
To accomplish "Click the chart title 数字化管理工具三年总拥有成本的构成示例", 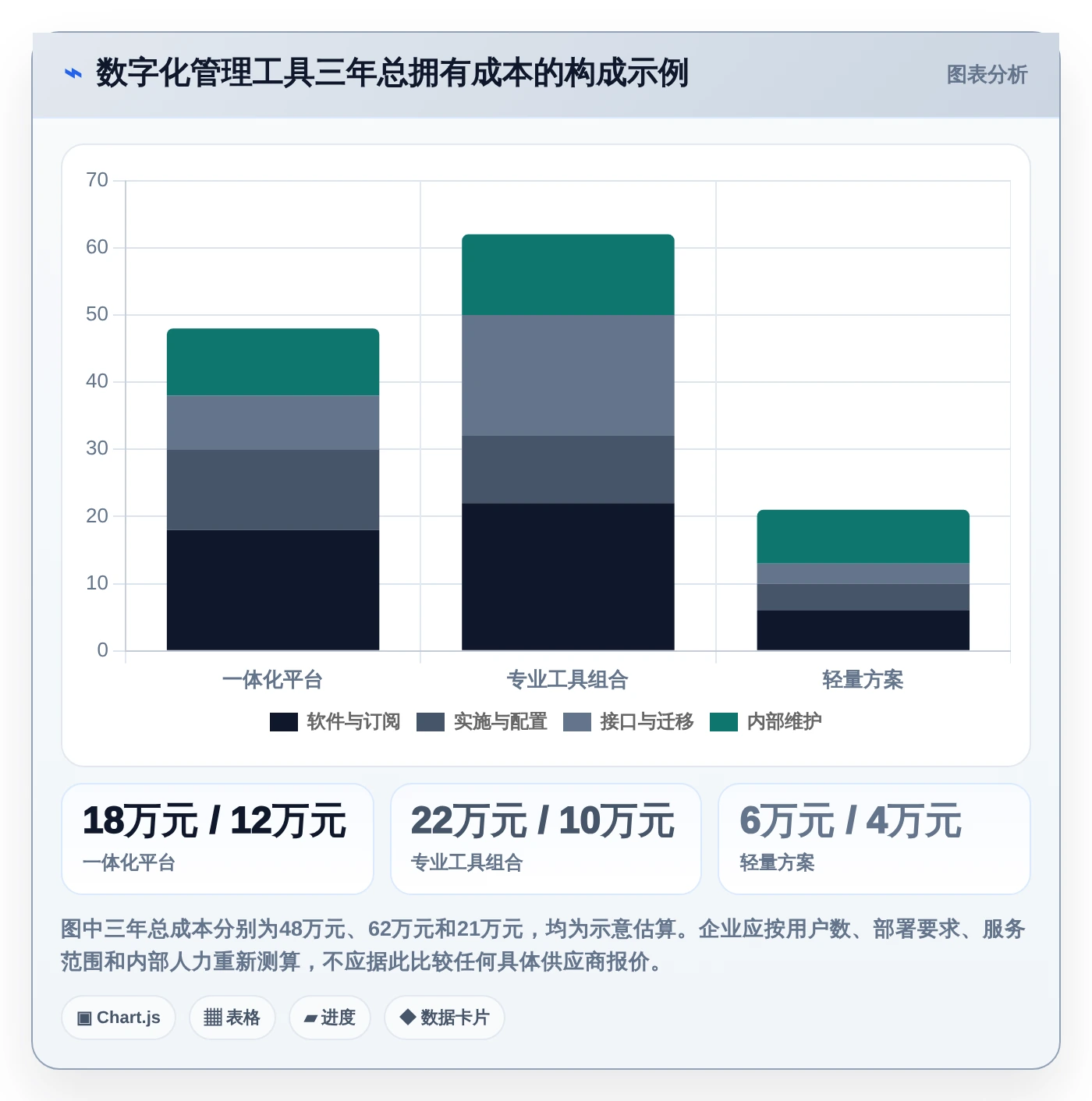I will pyautogui.click(x=392, y=73).
